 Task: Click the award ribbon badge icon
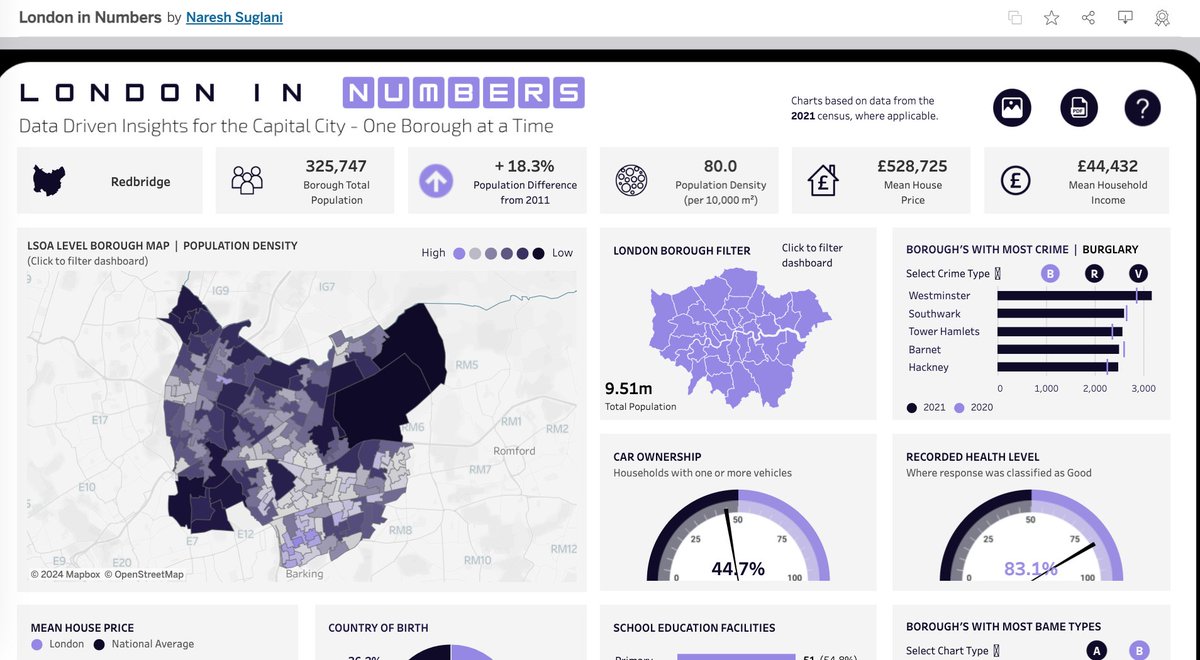click(1162, 18)
